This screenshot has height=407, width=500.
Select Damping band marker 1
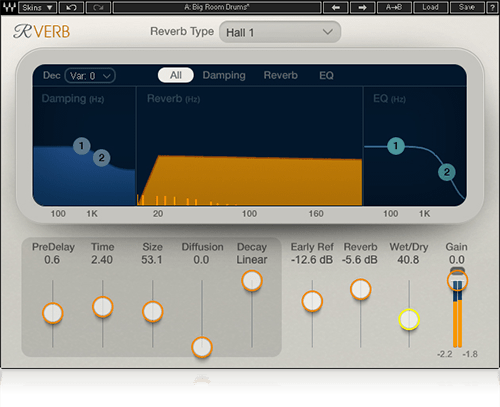(x=82, y=146)
